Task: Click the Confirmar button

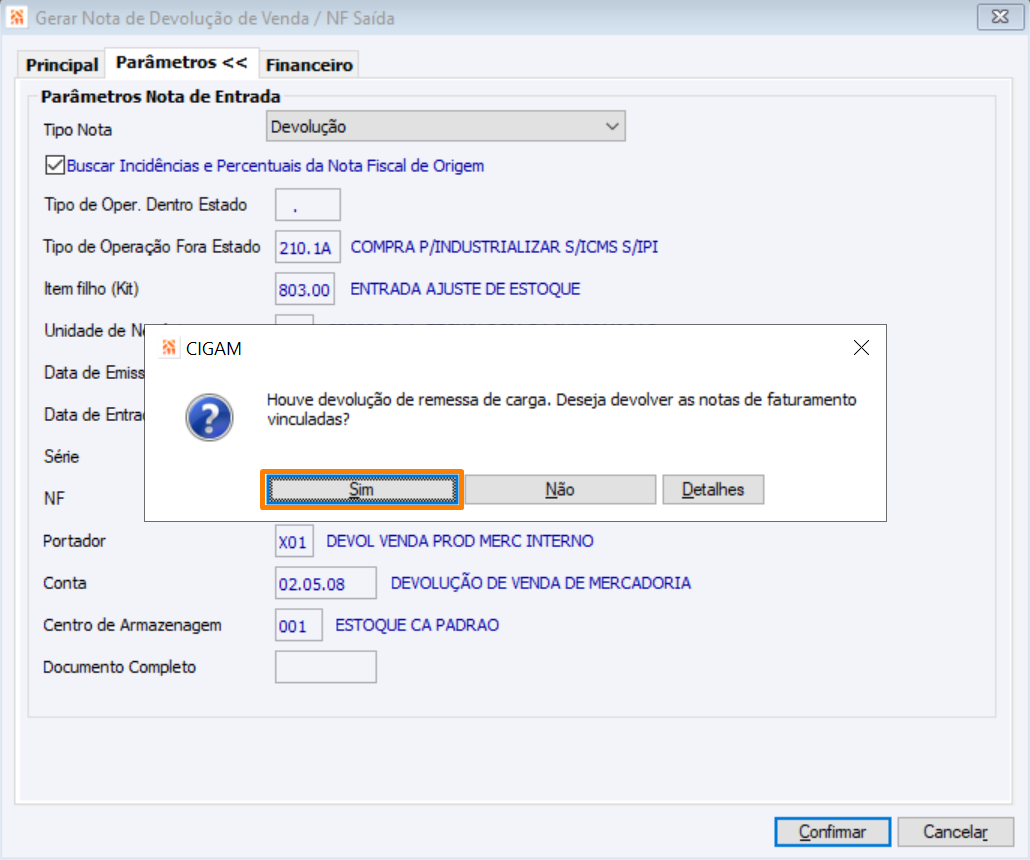Action: [832, 832]
